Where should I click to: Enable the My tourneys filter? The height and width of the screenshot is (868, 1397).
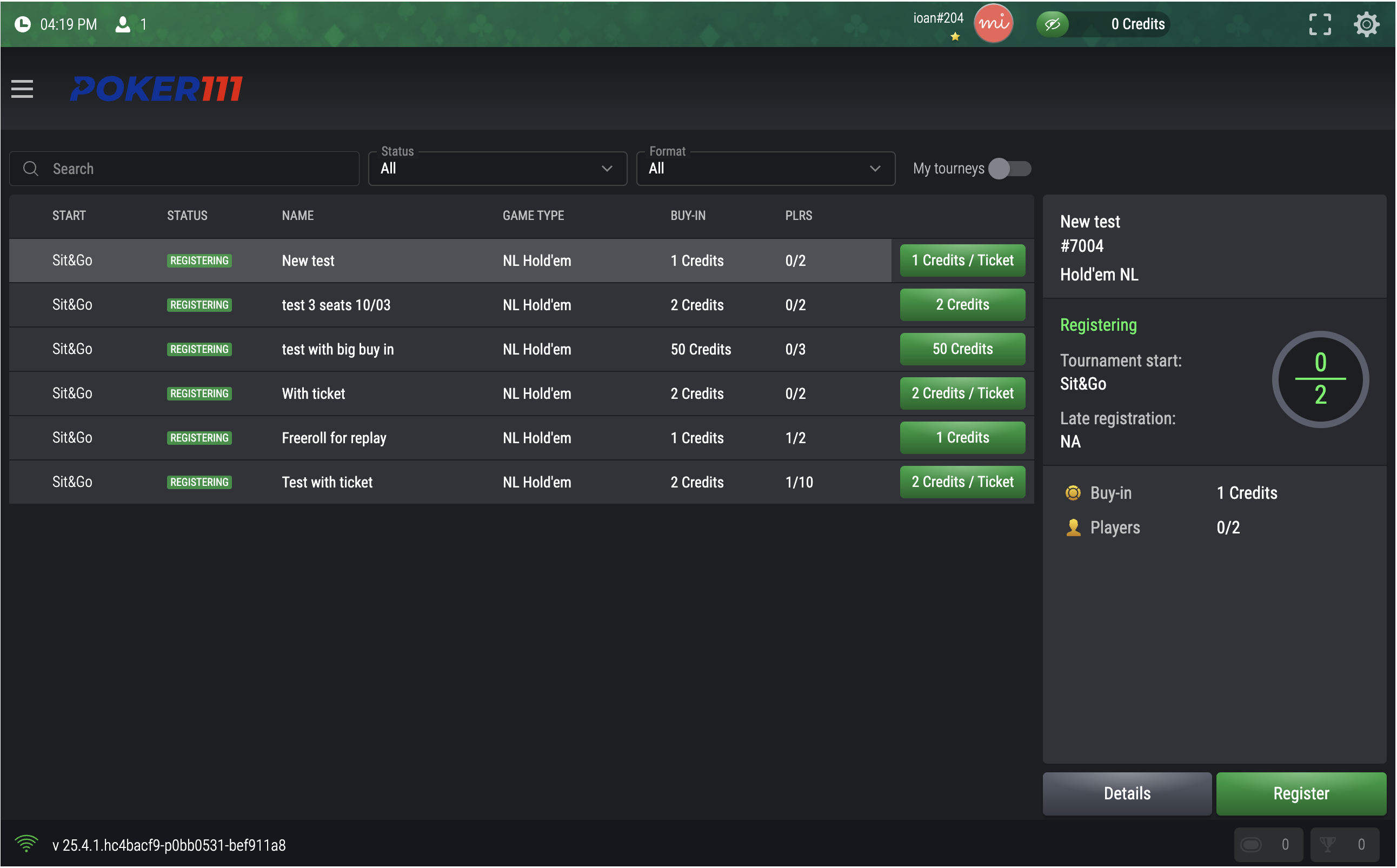[x=1009, y=168]
